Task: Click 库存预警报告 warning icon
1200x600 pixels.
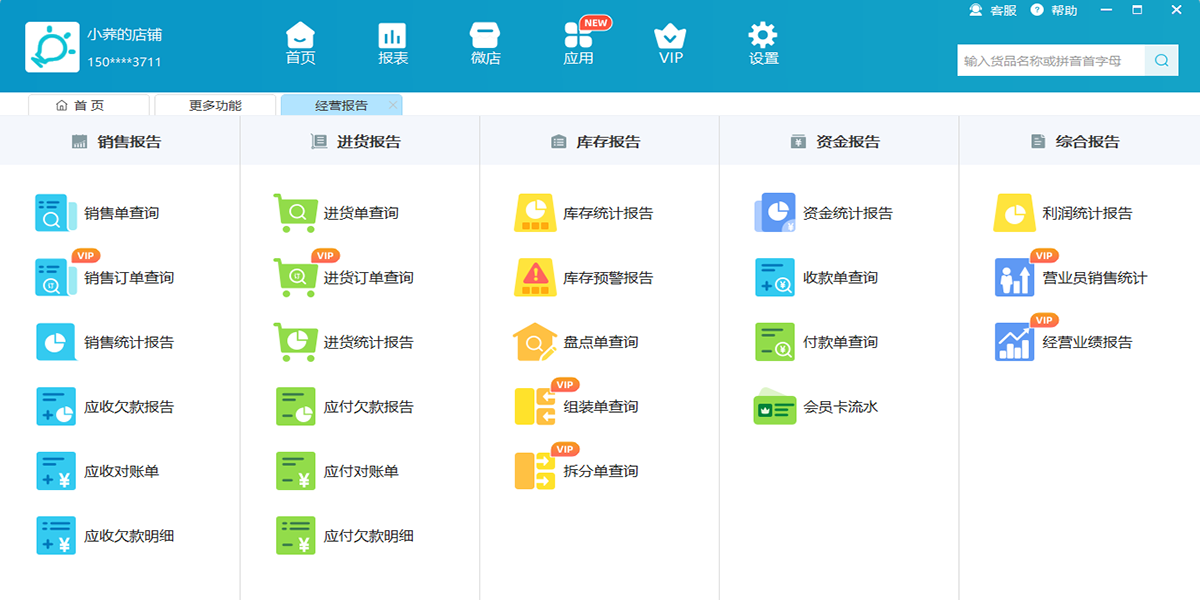Action: coord(535,278)
